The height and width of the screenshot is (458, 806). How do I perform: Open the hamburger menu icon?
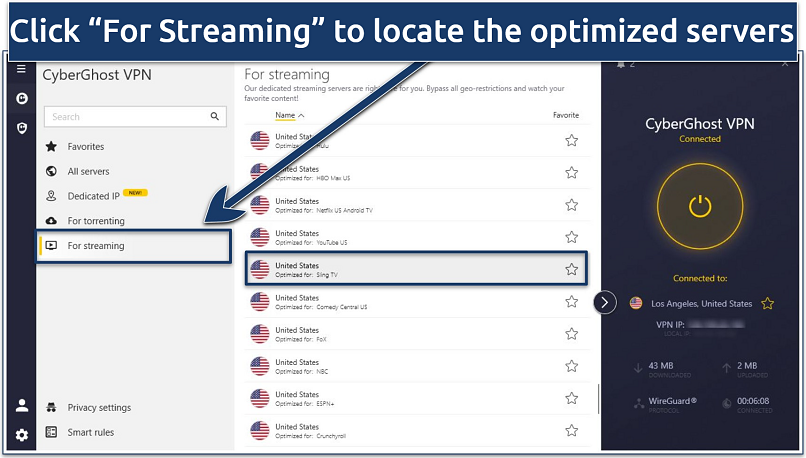[x=21, y=69]
